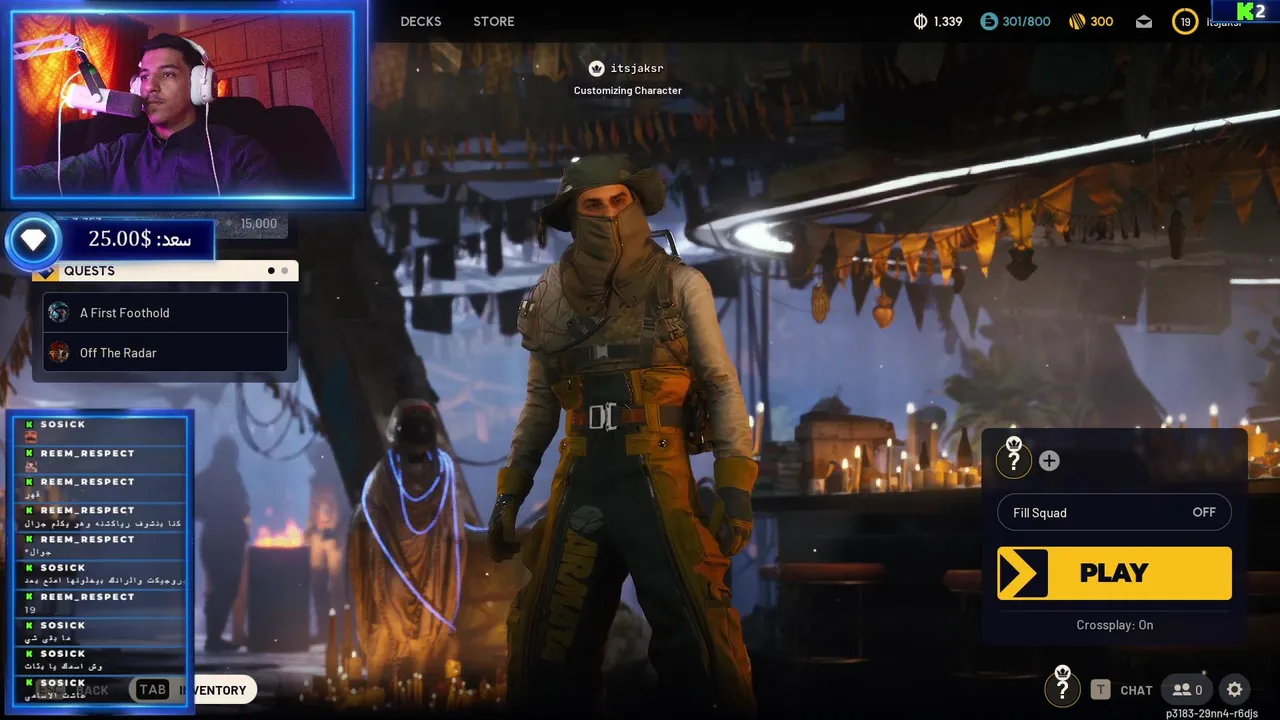Open the Off The Radar quest
Viewport: 1280px width, 720px height.
coord(165,353)
